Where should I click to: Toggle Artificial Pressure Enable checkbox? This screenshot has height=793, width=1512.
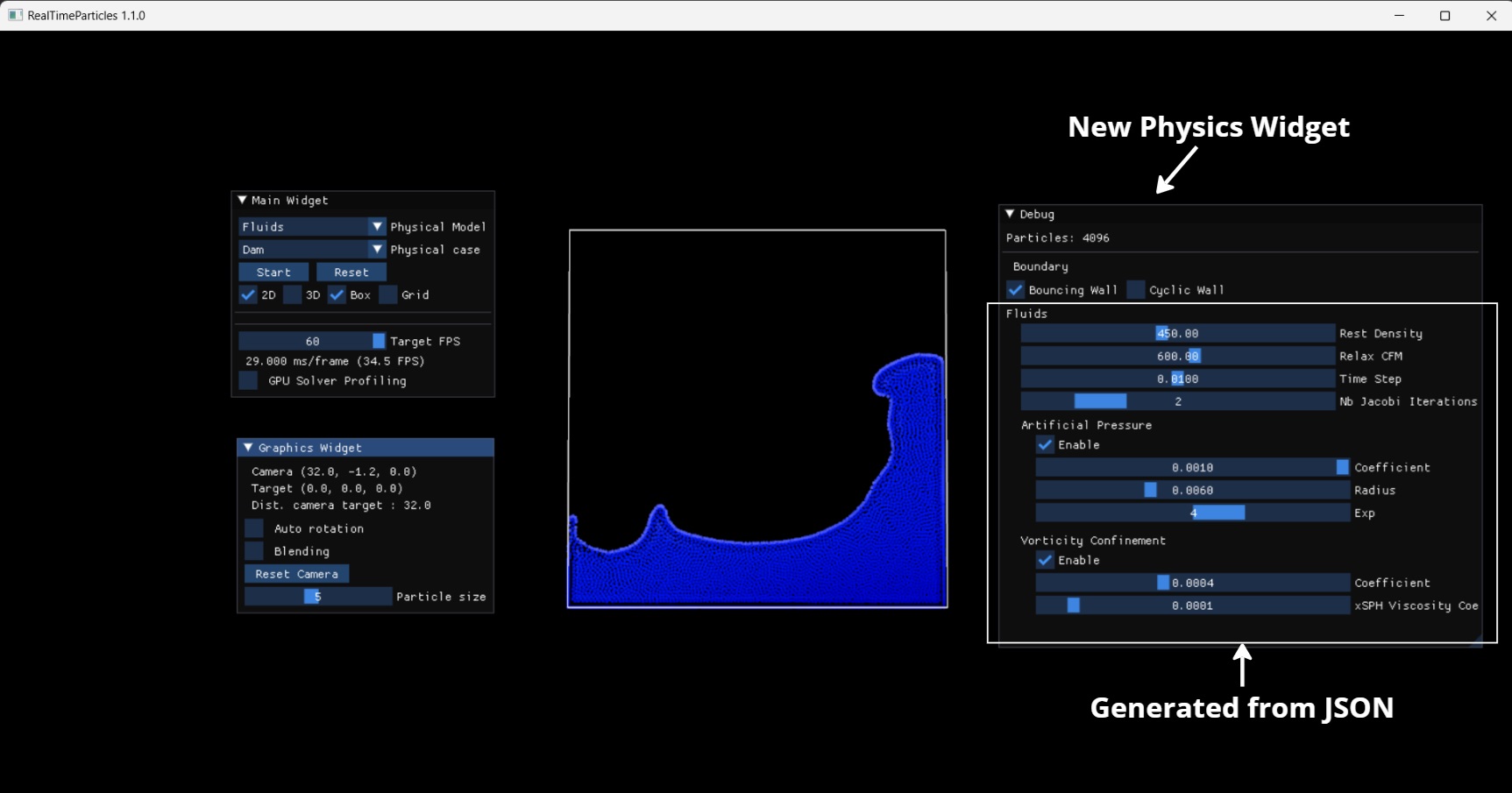pyautogui.click(x=1045, y=444)
